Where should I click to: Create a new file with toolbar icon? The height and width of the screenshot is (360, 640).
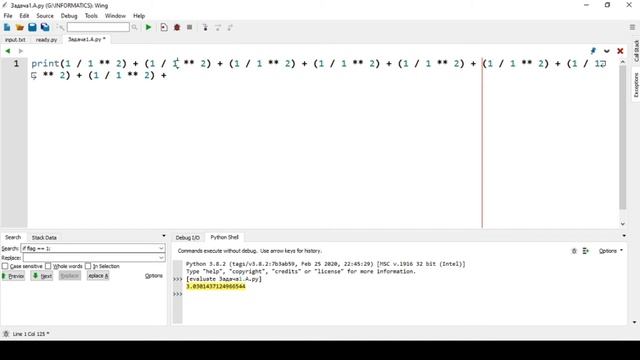coord(7,27)
